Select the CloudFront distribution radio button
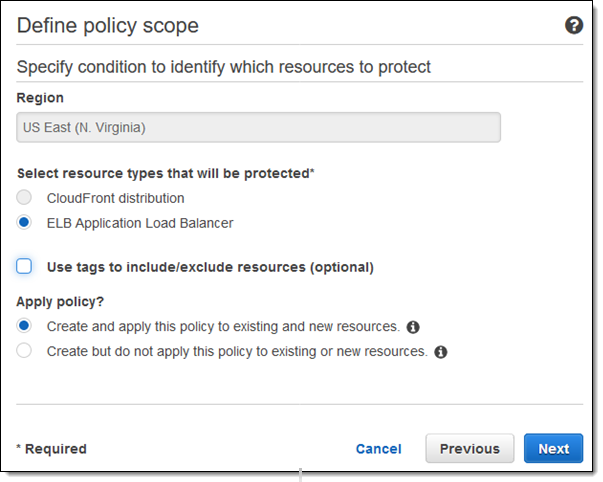603x482 pixels. coord(25,198)
